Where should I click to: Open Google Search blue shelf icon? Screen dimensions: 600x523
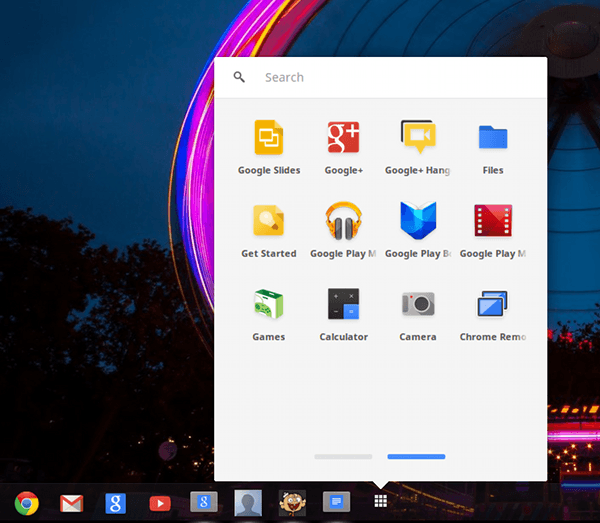click(x=115, y=503)
